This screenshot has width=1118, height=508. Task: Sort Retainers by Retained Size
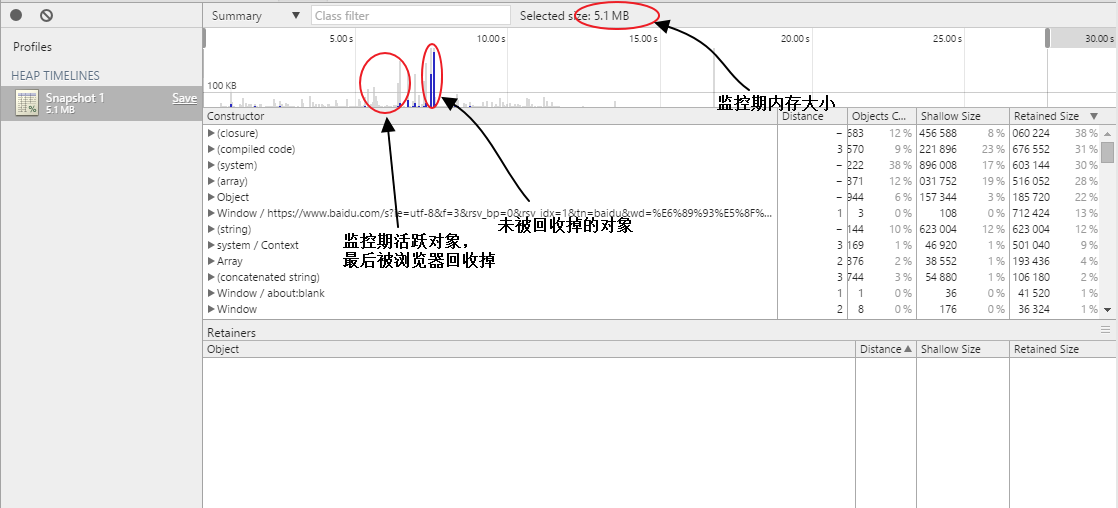(1063, 350)
